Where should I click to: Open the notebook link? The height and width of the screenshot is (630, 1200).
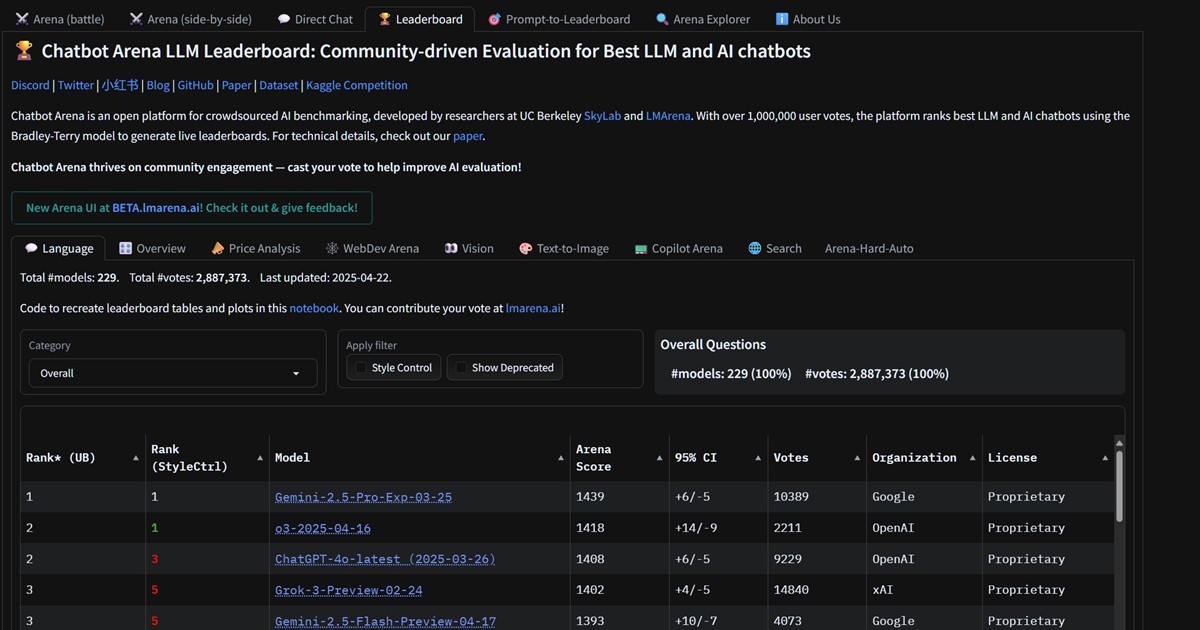[x=314, y=308]
